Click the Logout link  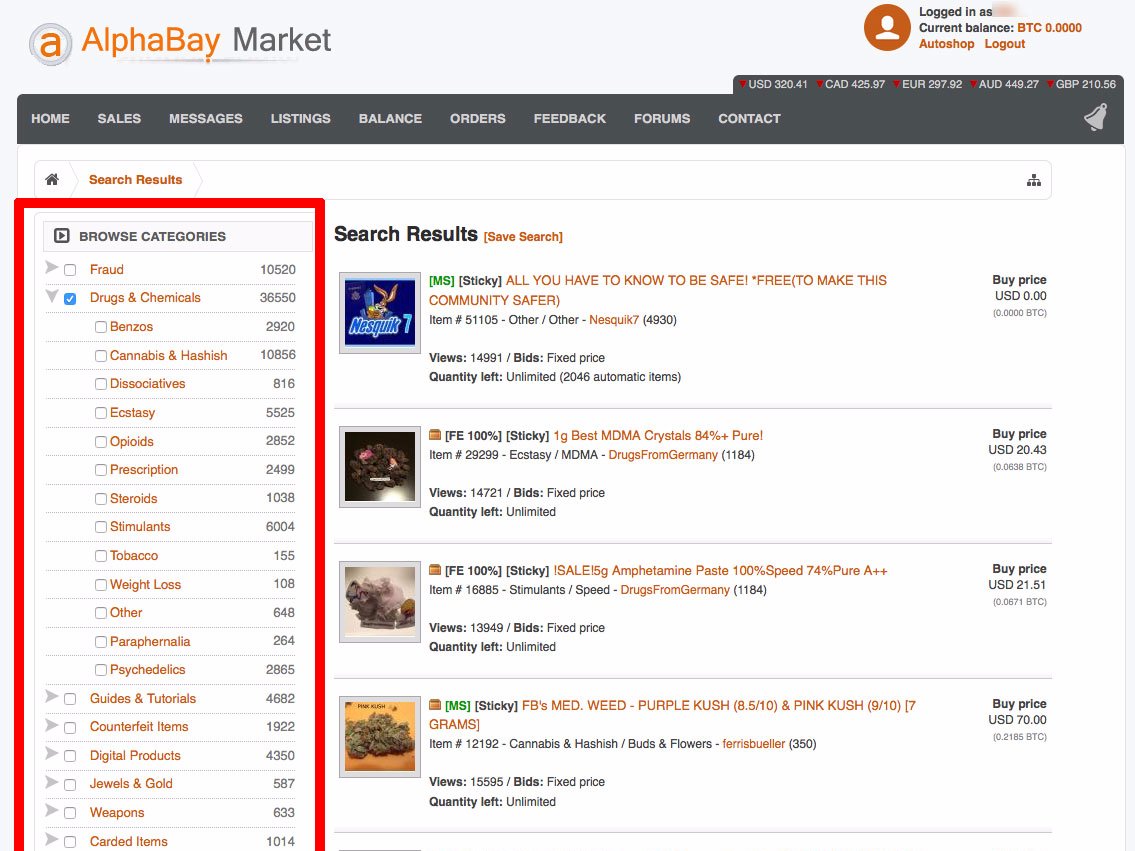(x=1005, y=44)
